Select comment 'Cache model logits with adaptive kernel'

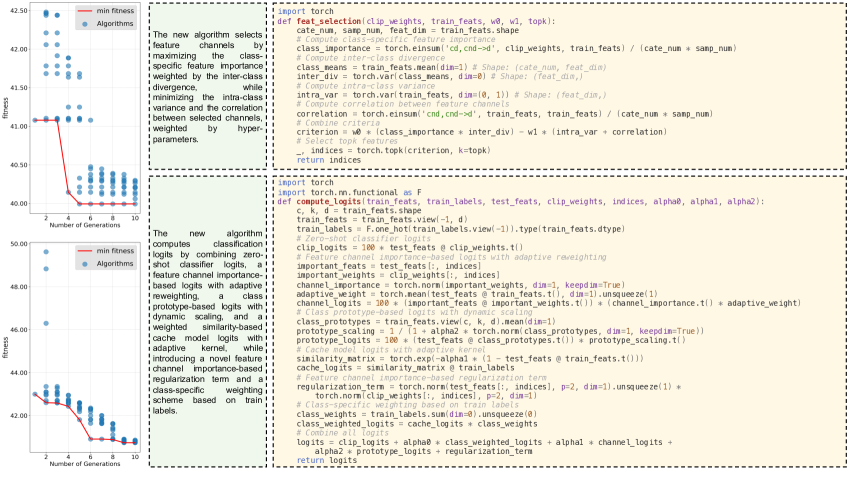pyautogui.click(x=391, y=349)
